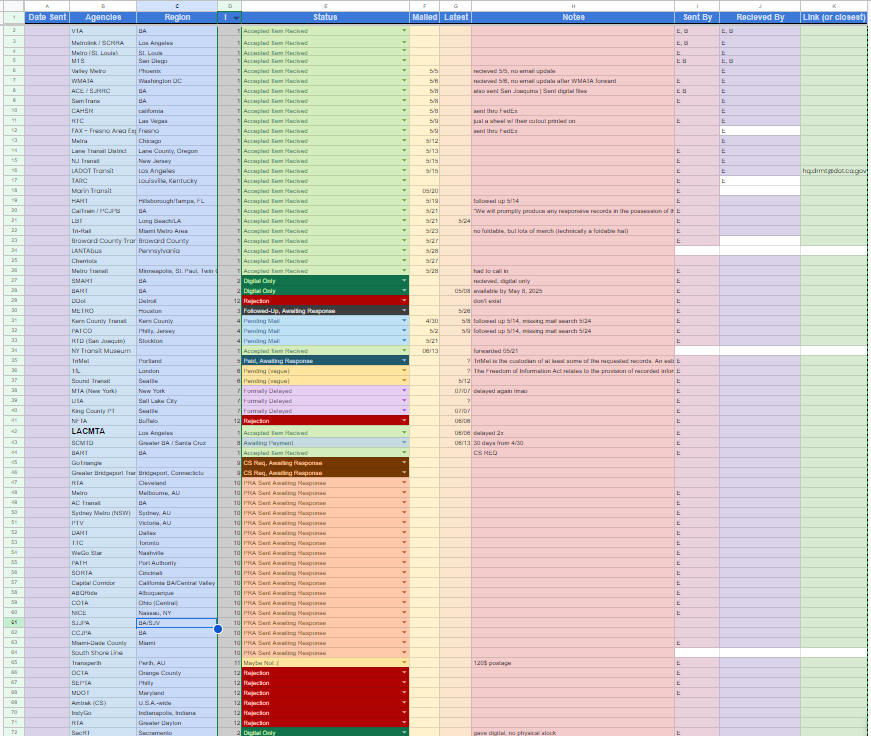Open the filter icon in column D header
Viewport: 871px width, 736px height.
pyautogui.click(x=236, y=18)
